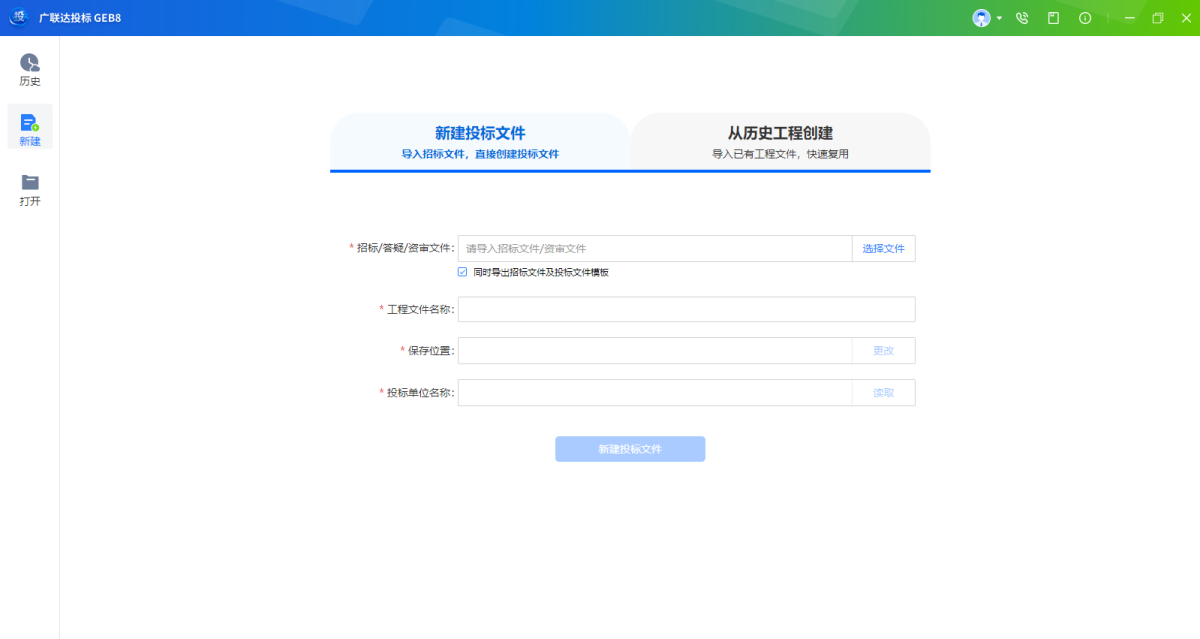Click the phone support icon

pyautogui.click(x=1022, y=18)
